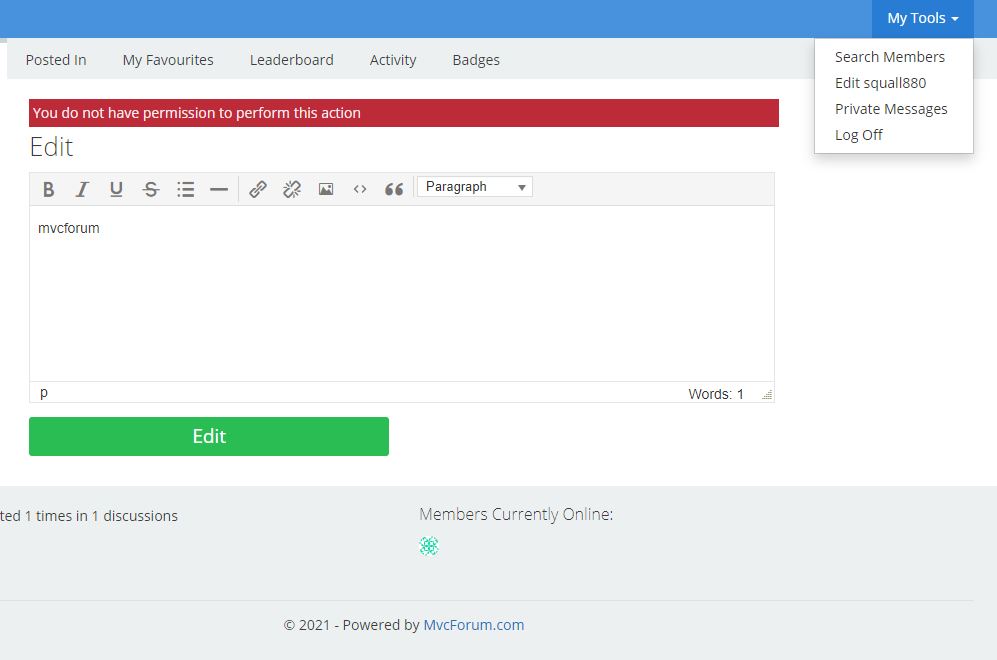The width and height of the screenshot is (997, 660).
Task: Insert a bullet list
Action: click(x=185, y=189)
